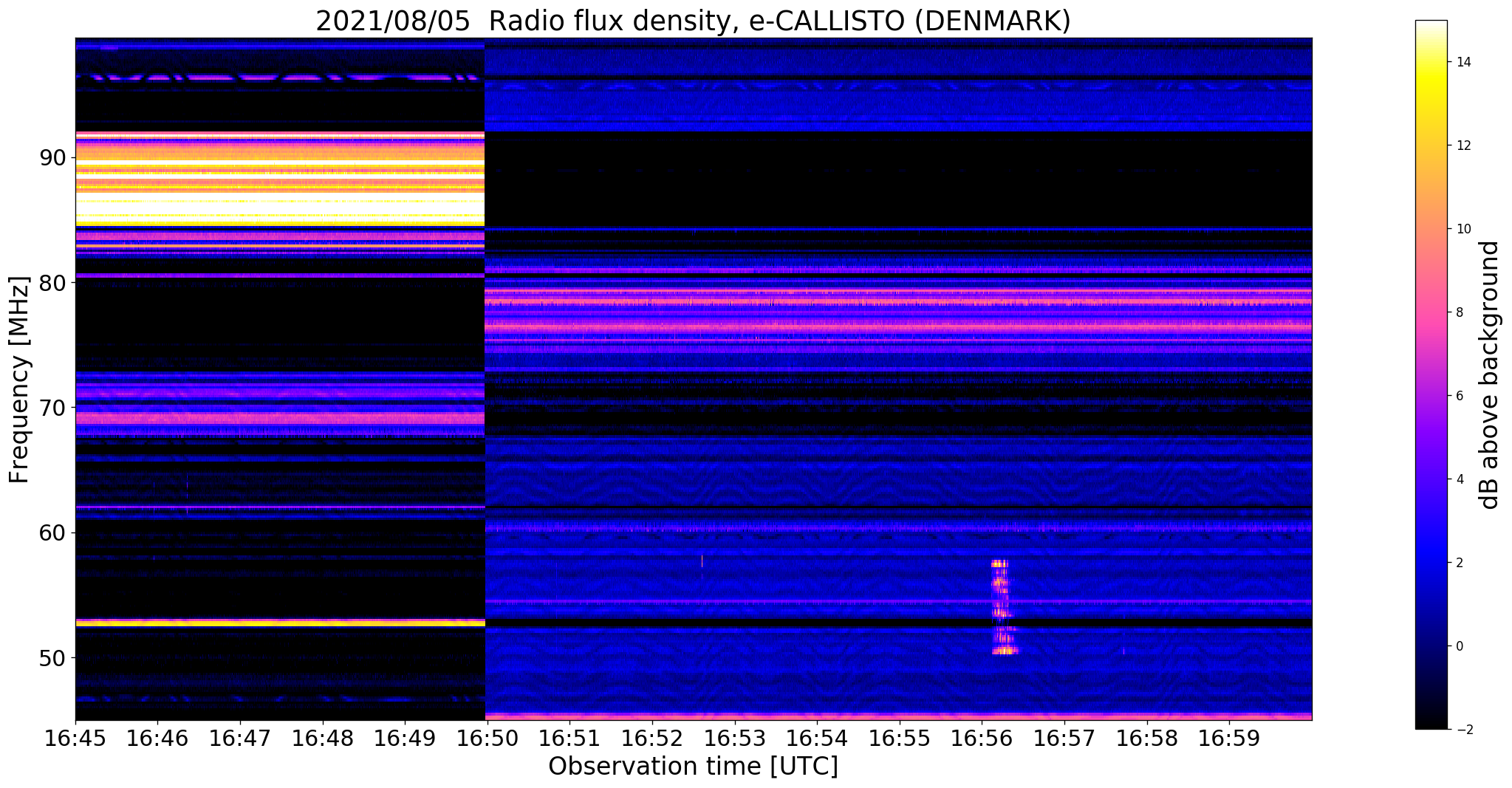Viewport: 1512px width, 788px height.
Task: Click the colorbar tick label 2
Action: click(1459, 563)
